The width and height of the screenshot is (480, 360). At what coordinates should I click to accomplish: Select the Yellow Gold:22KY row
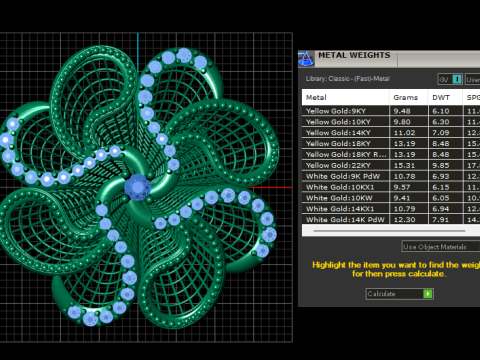[391, 165]
